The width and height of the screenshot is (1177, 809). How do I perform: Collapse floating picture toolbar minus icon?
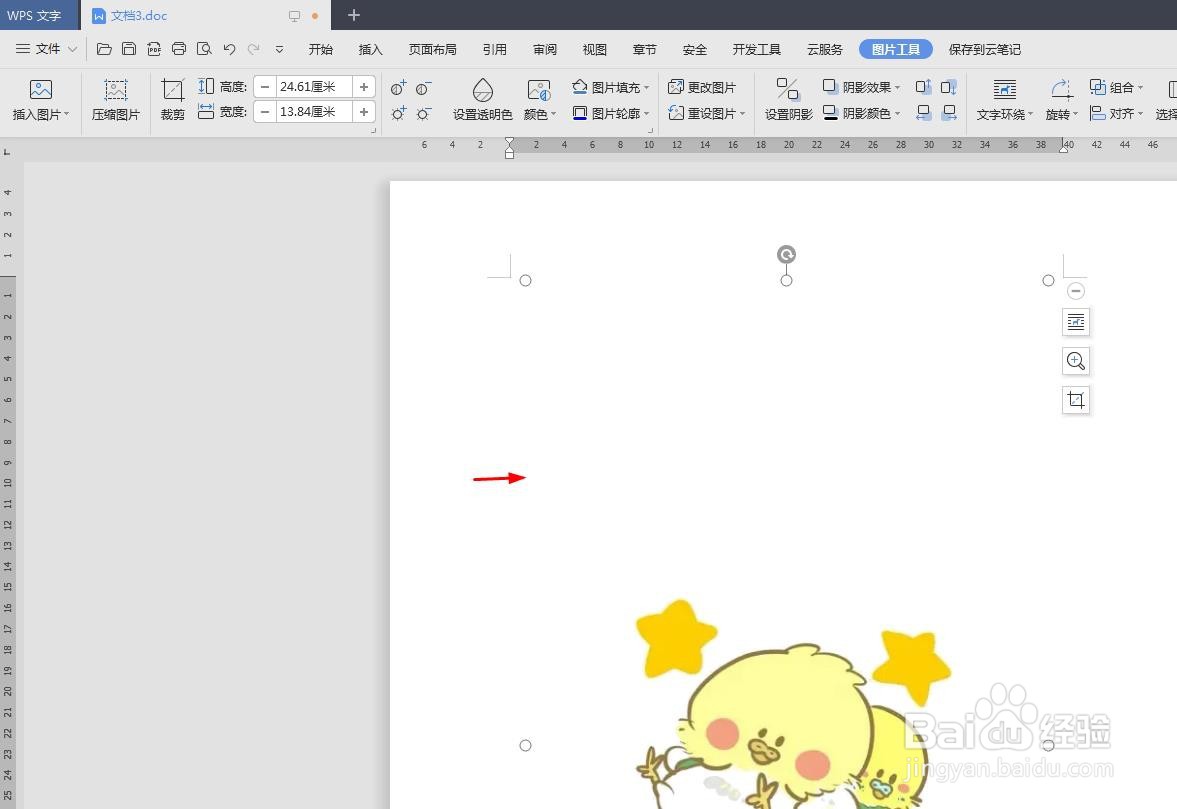coord(1076,290)
